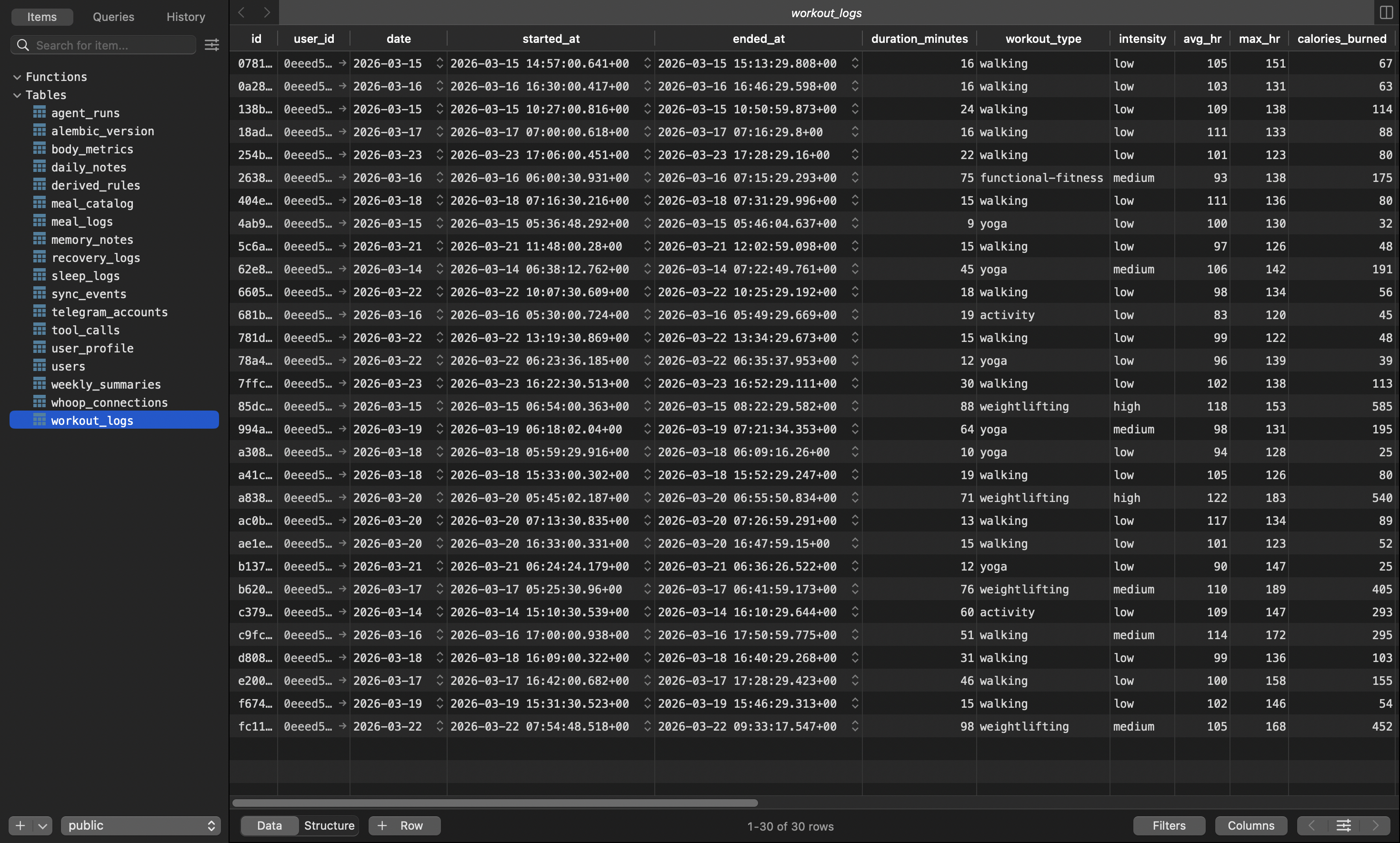Screen dimensions: 1400x843
Task: Follow the user_id foreign key arrow in the first row
Action: (342, 63)
